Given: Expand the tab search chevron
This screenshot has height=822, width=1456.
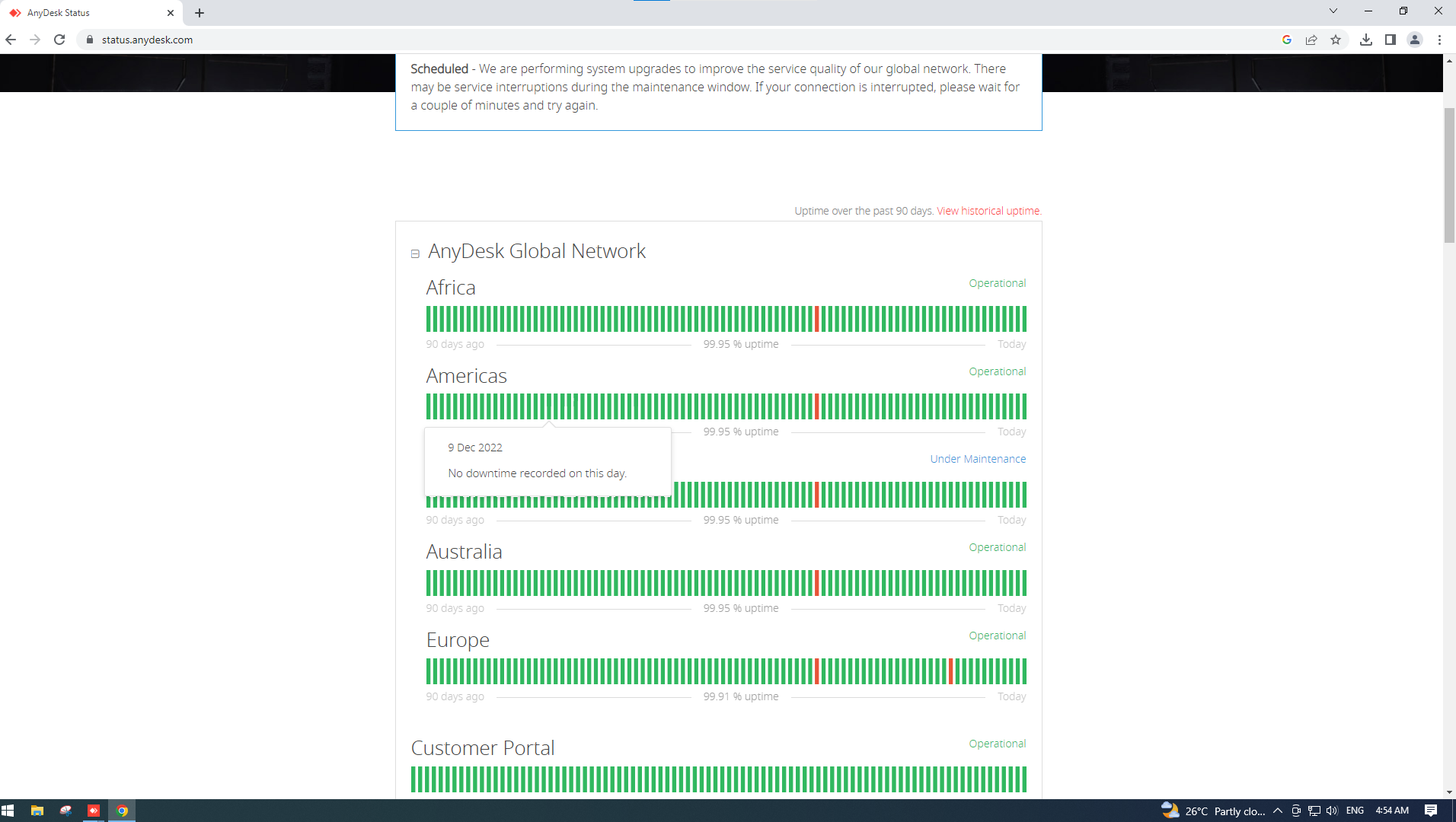Looking at the screenshot, I should click(x=1333, y=11).
